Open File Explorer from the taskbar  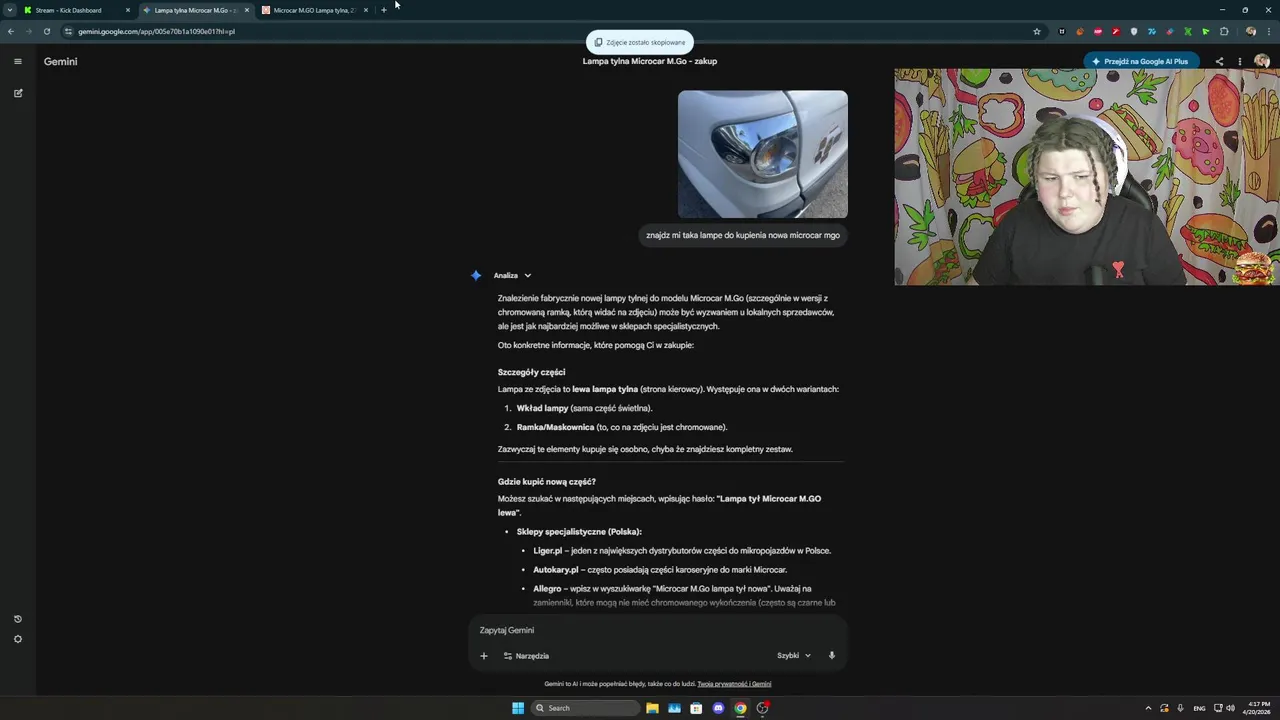tap(652, 708)
